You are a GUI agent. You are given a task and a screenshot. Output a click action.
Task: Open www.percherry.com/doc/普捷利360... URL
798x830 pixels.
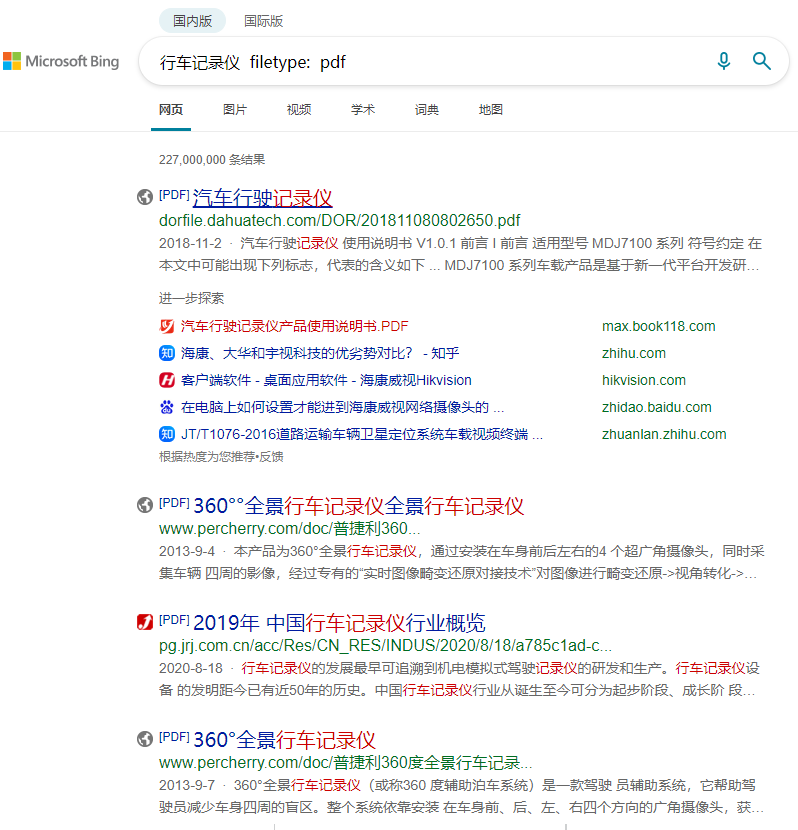(x=289, y=528)
